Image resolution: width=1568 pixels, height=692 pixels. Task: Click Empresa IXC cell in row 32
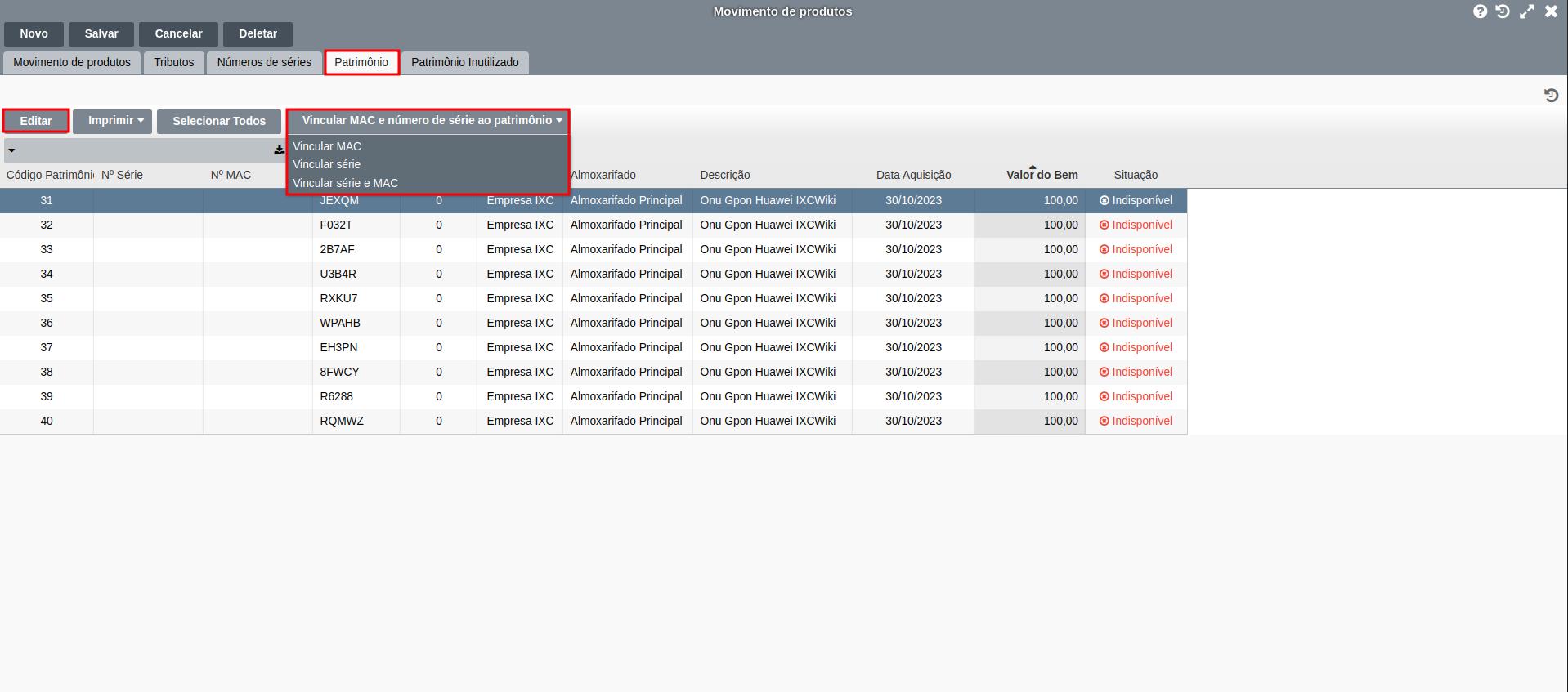coord(520,225)
